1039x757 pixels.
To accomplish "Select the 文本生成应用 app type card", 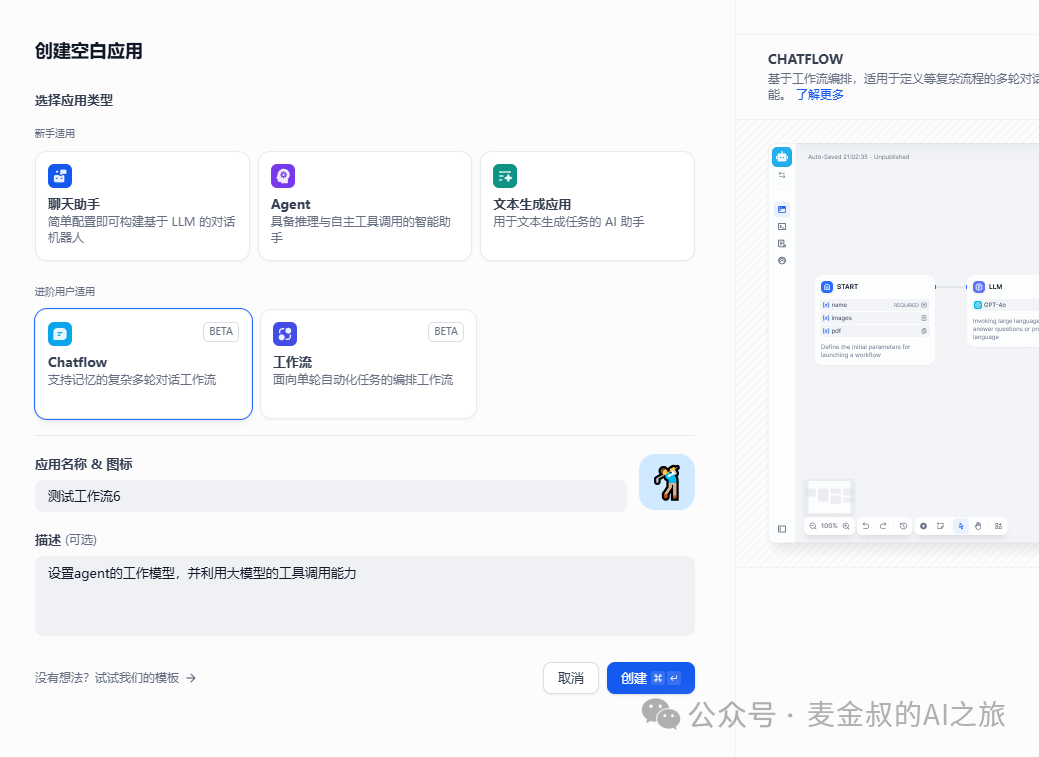I will tap(587, 205).
